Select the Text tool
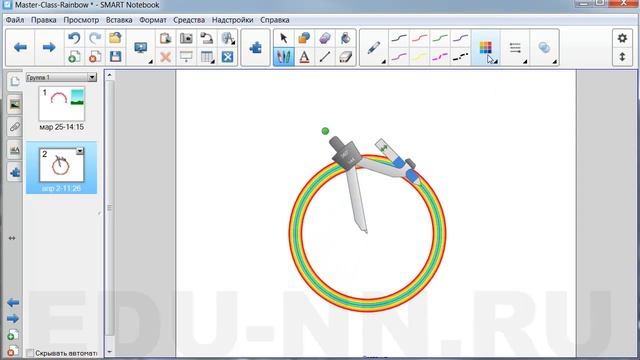 click(304, 57)
